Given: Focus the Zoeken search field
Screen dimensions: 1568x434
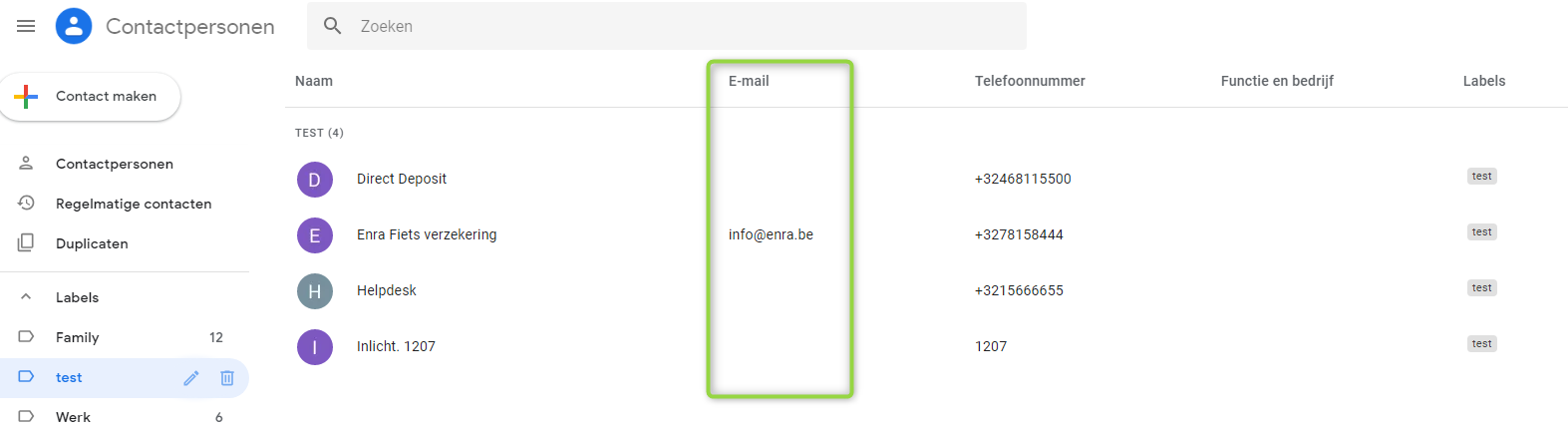Looking at the screenshot, I should tap(666, 26).
